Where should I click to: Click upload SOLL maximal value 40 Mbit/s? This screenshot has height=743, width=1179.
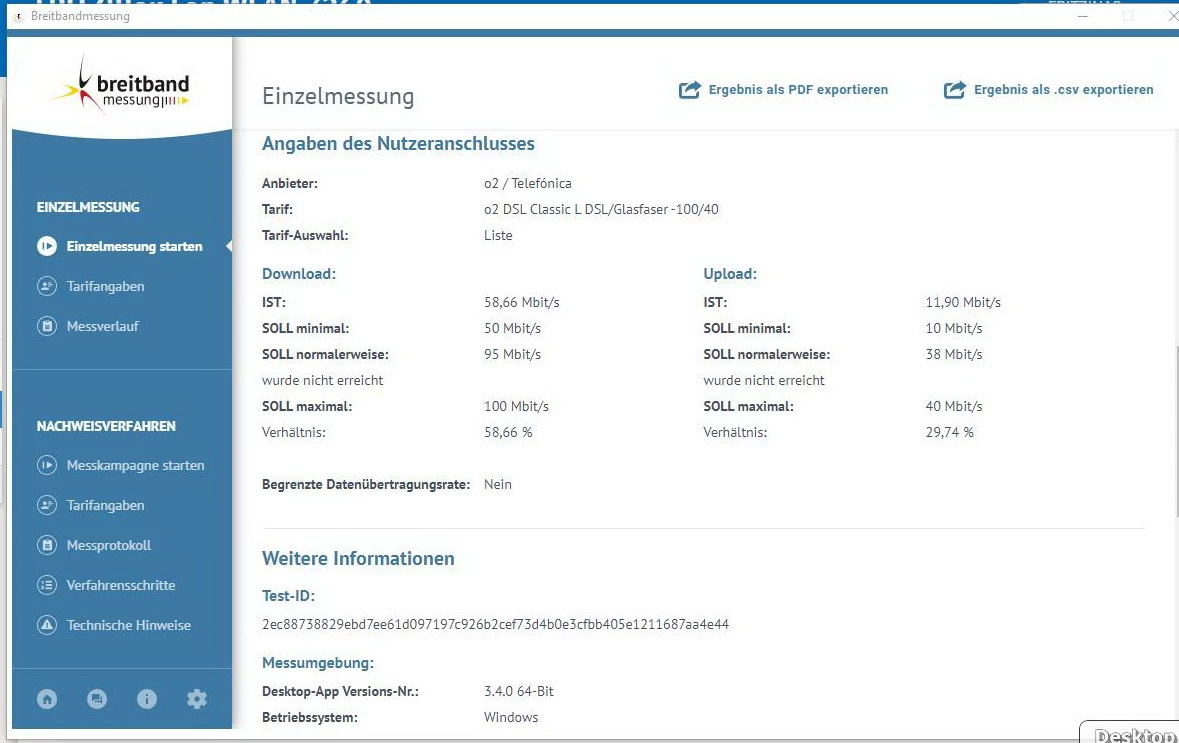pos(954,406)
